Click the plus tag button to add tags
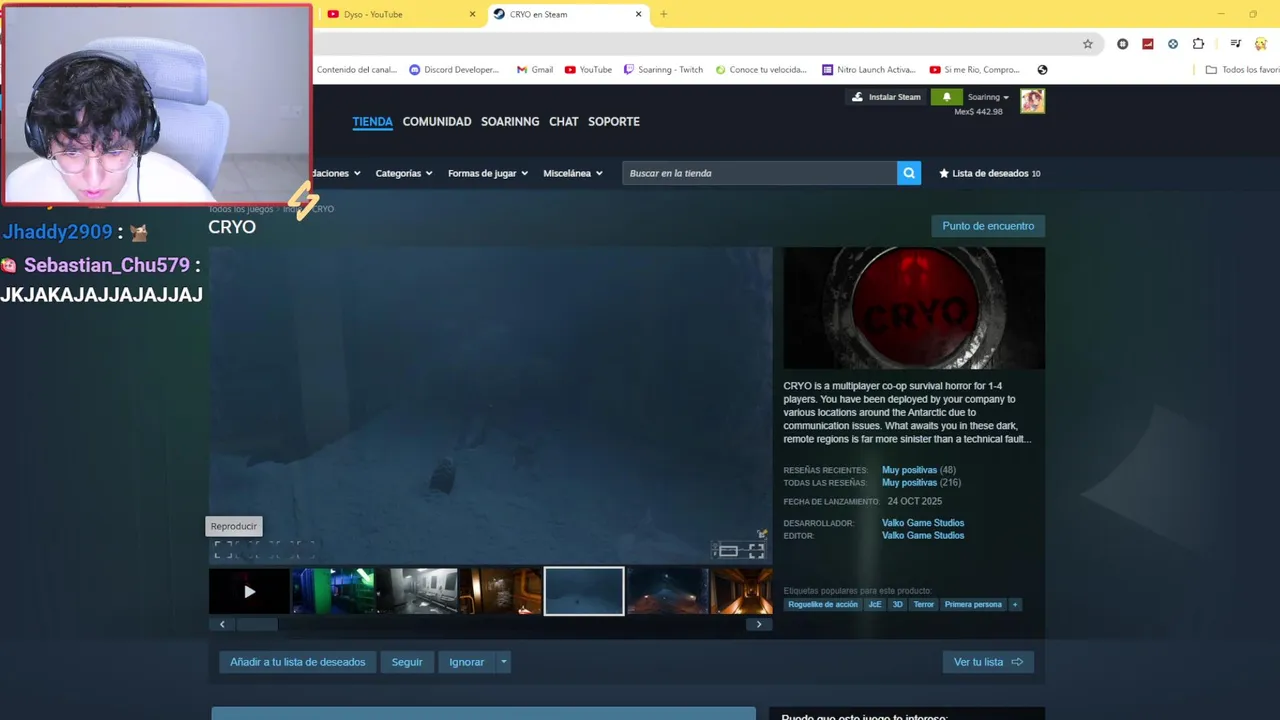 coord(1015,604)
